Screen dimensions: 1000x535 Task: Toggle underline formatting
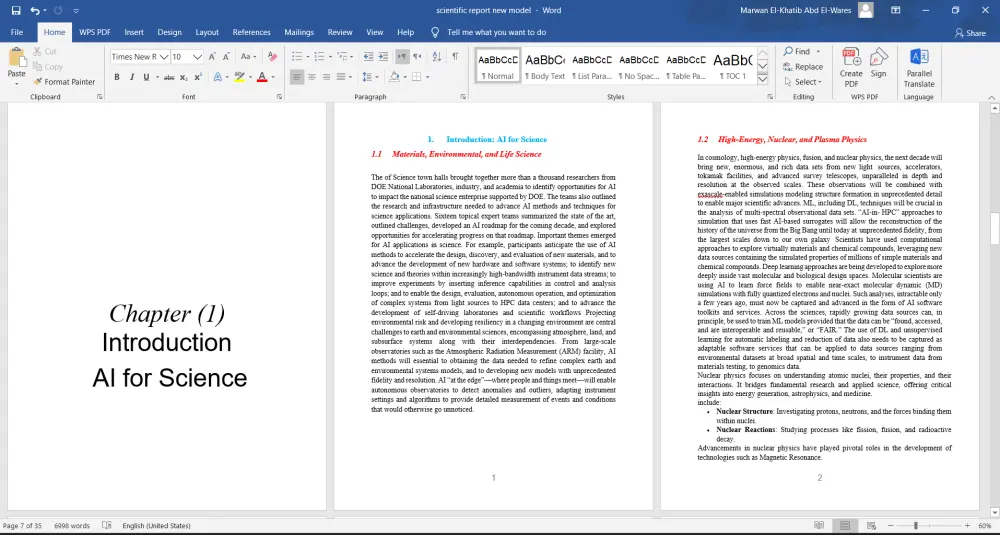[x=146, y=77]
